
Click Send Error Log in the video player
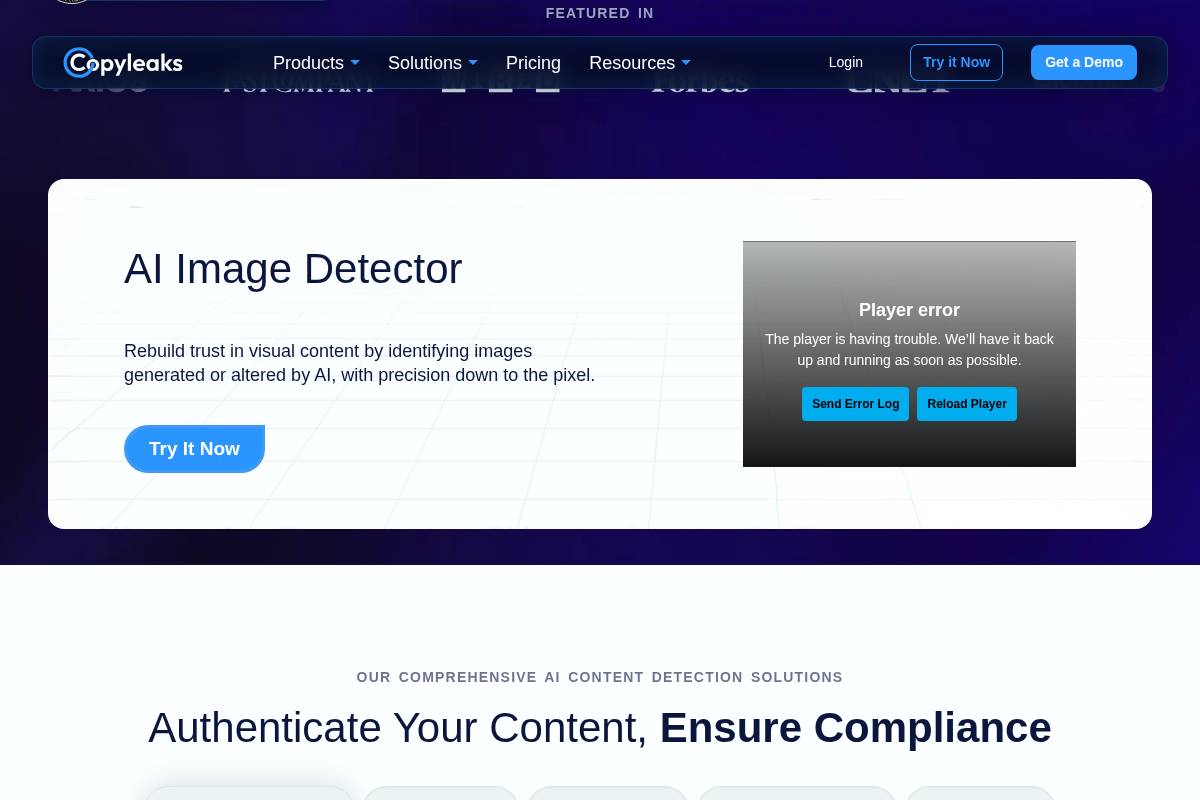855,403
